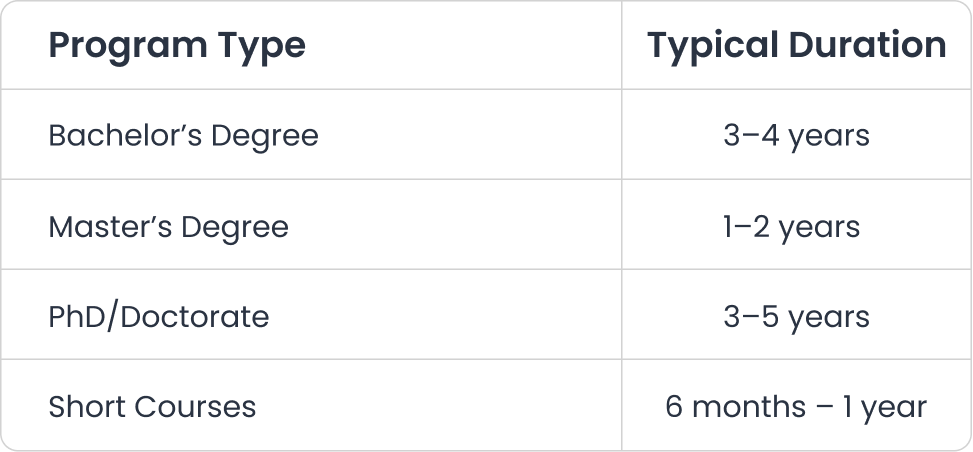Image resolution: width=973 pixels, height=452 pixels.
Task: Select the Master's Degree cell
Action: coord(168,226)
